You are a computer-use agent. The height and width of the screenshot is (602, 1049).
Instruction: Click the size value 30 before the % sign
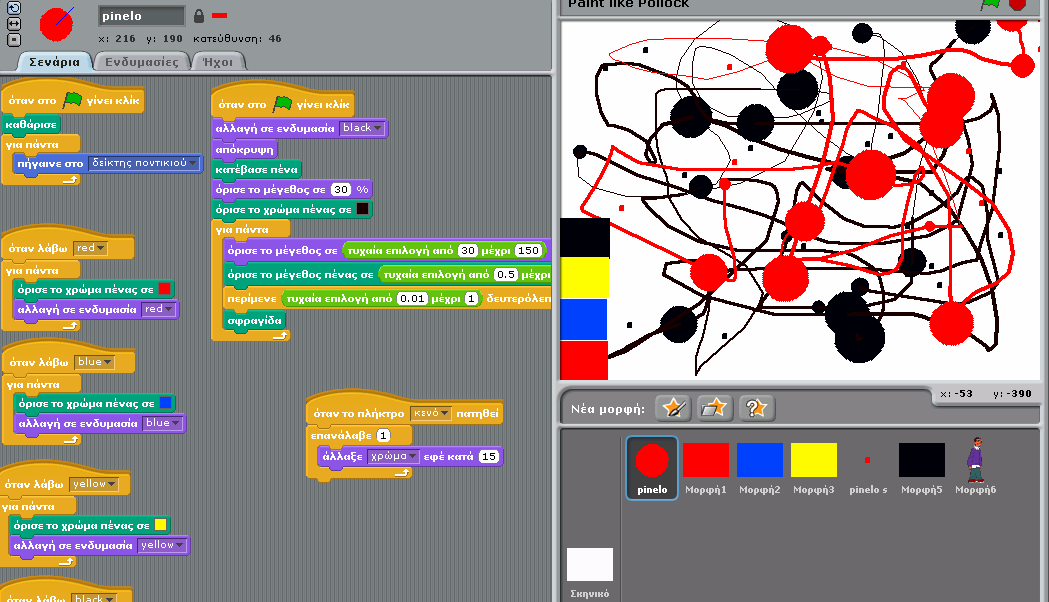click(341, 189)
